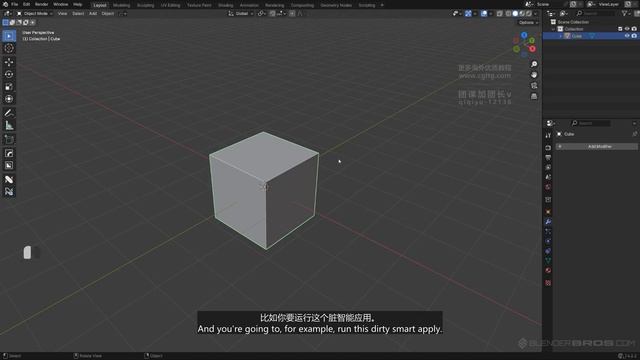Click the Blender logo menu icon
Image resolution: width=640 pixels, height=360 pixels.
point(5,4)
